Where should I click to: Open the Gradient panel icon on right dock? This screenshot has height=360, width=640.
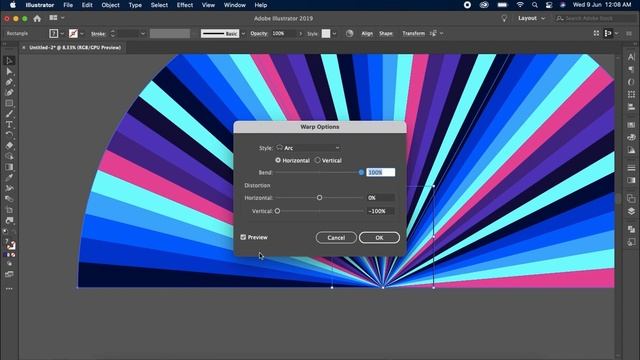pos(631,180)
